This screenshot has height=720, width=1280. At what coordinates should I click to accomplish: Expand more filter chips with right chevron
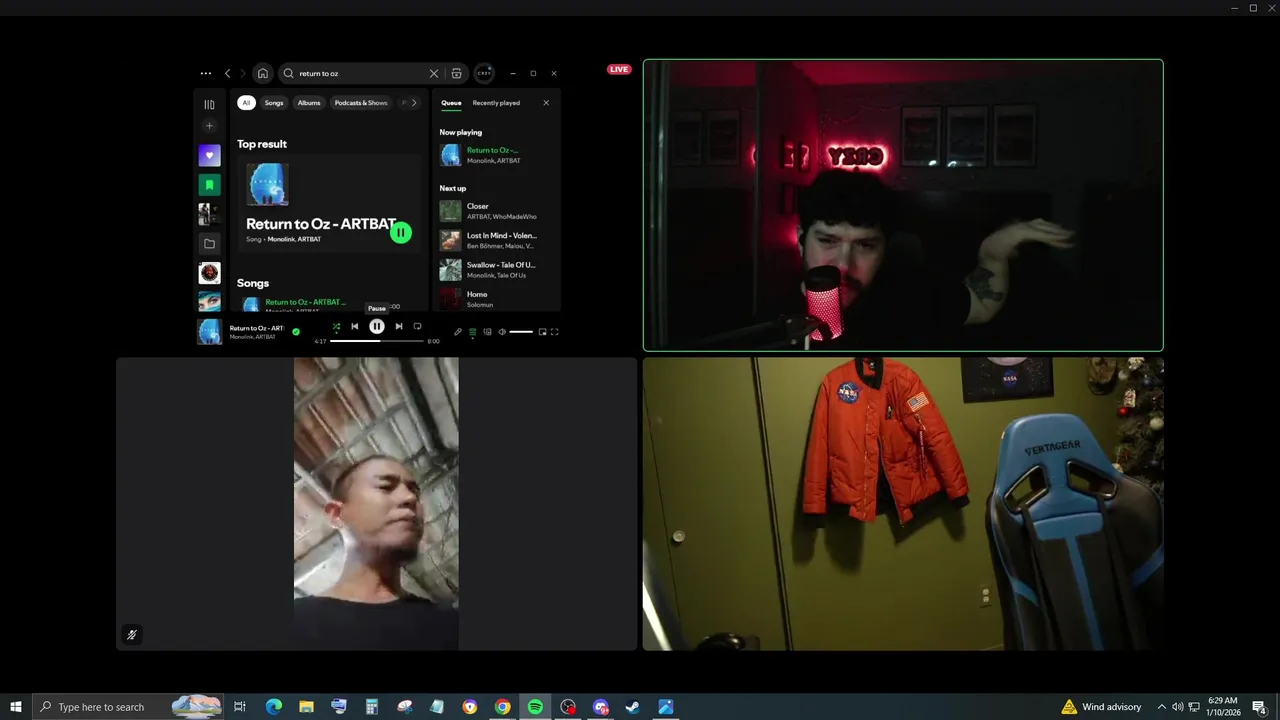click(x=414, y=103)
